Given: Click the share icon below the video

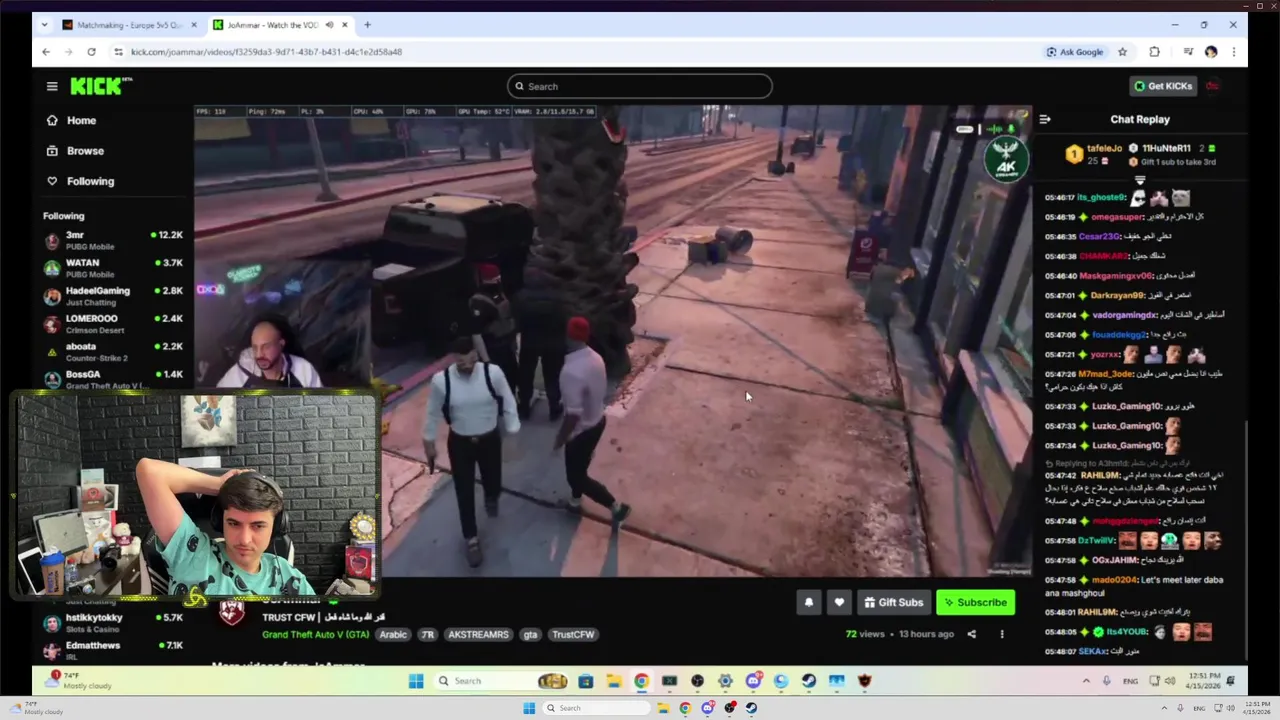Looking at the screenshot, I should click(971, 634).
